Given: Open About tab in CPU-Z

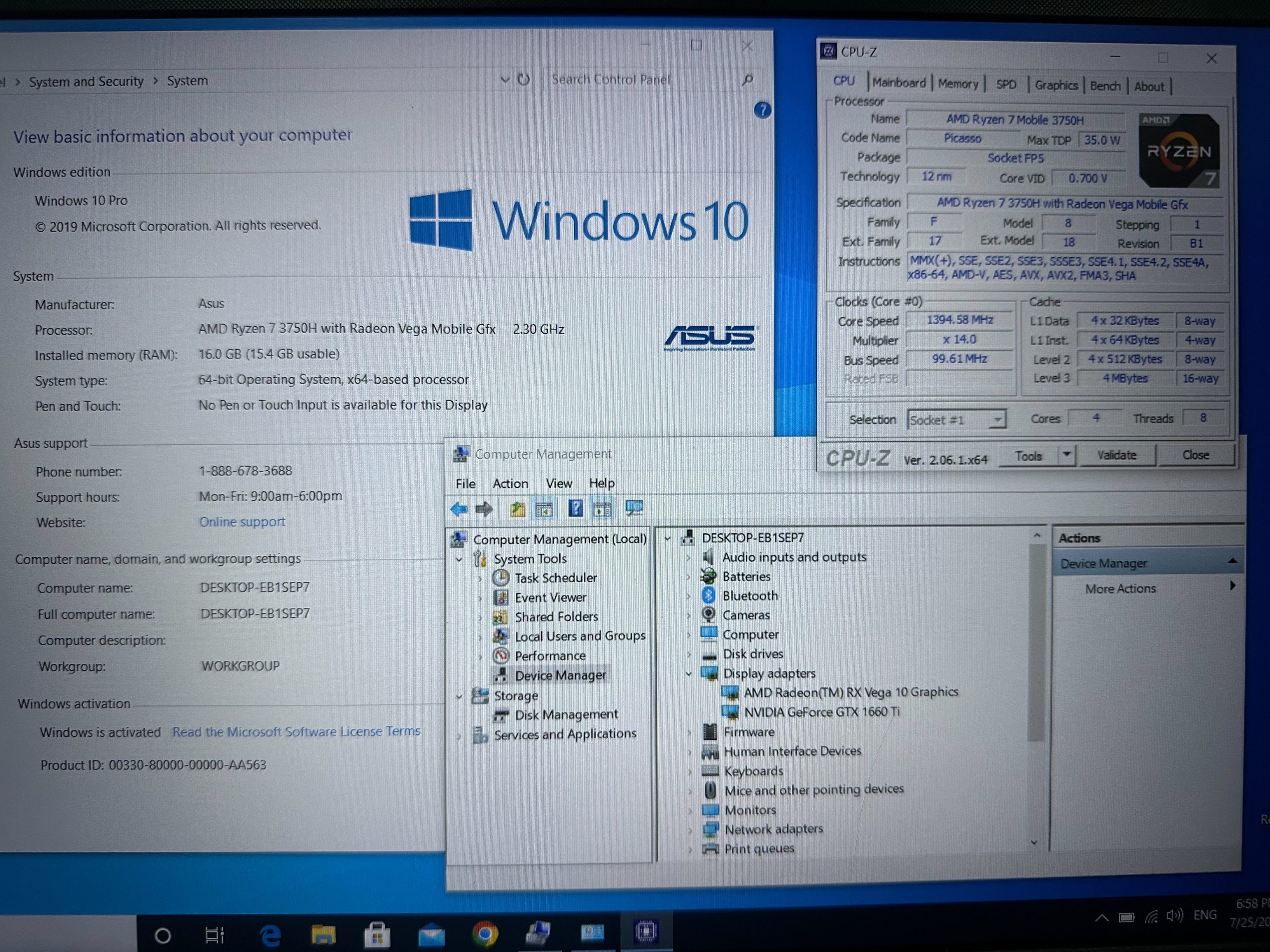Looking at the screenshot, I should point(1149,87).
